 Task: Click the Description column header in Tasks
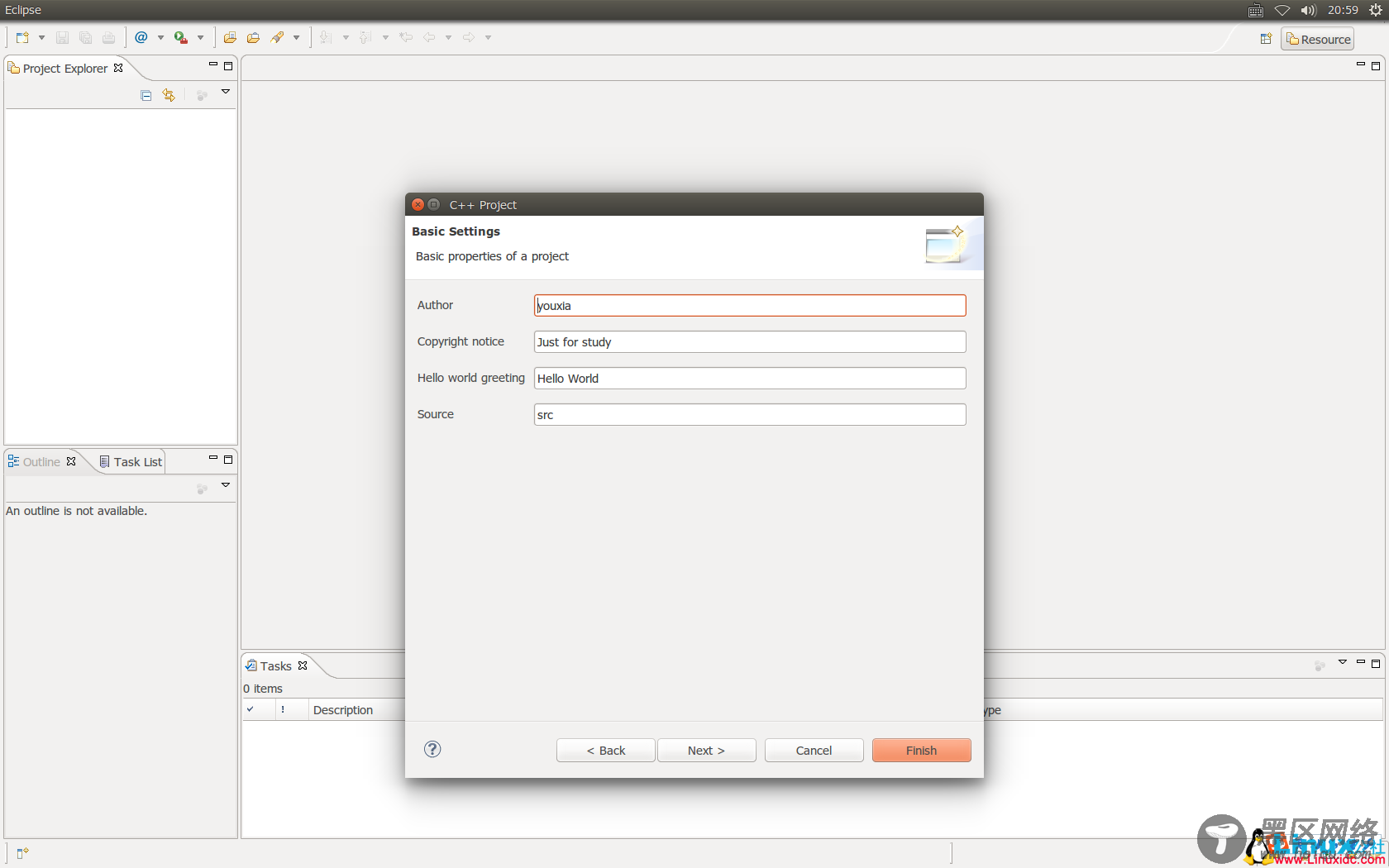pos(343,710)
